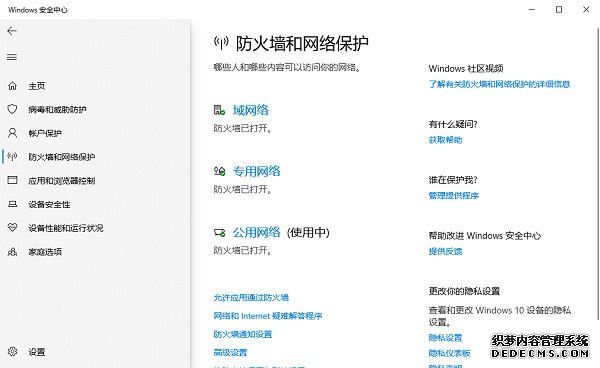Open the 公用网络 (使用中) settings
This screenshot has height=368, width=600.
(x=281, y=232)
